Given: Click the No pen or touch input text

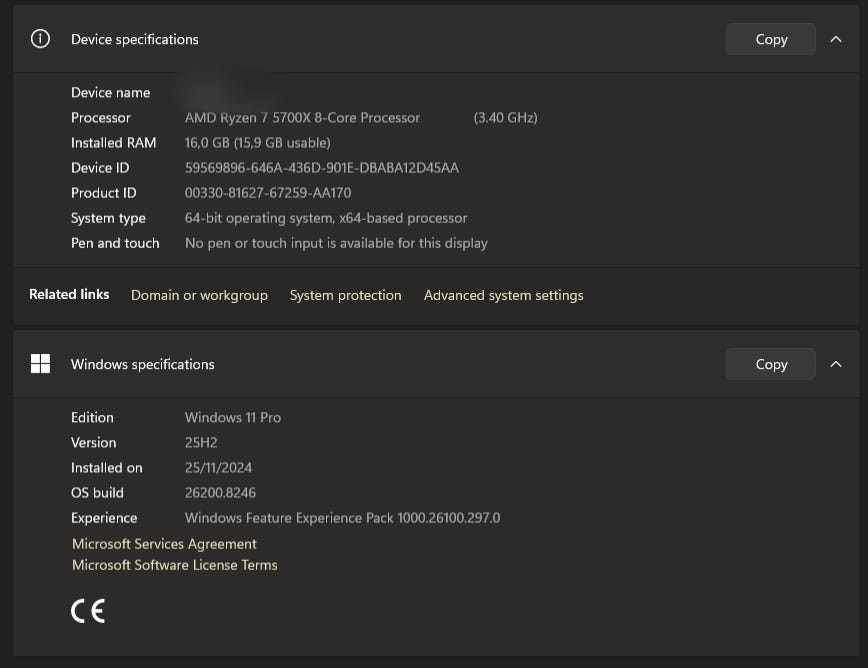Looking at the screenshot, I should click(336, 243).
